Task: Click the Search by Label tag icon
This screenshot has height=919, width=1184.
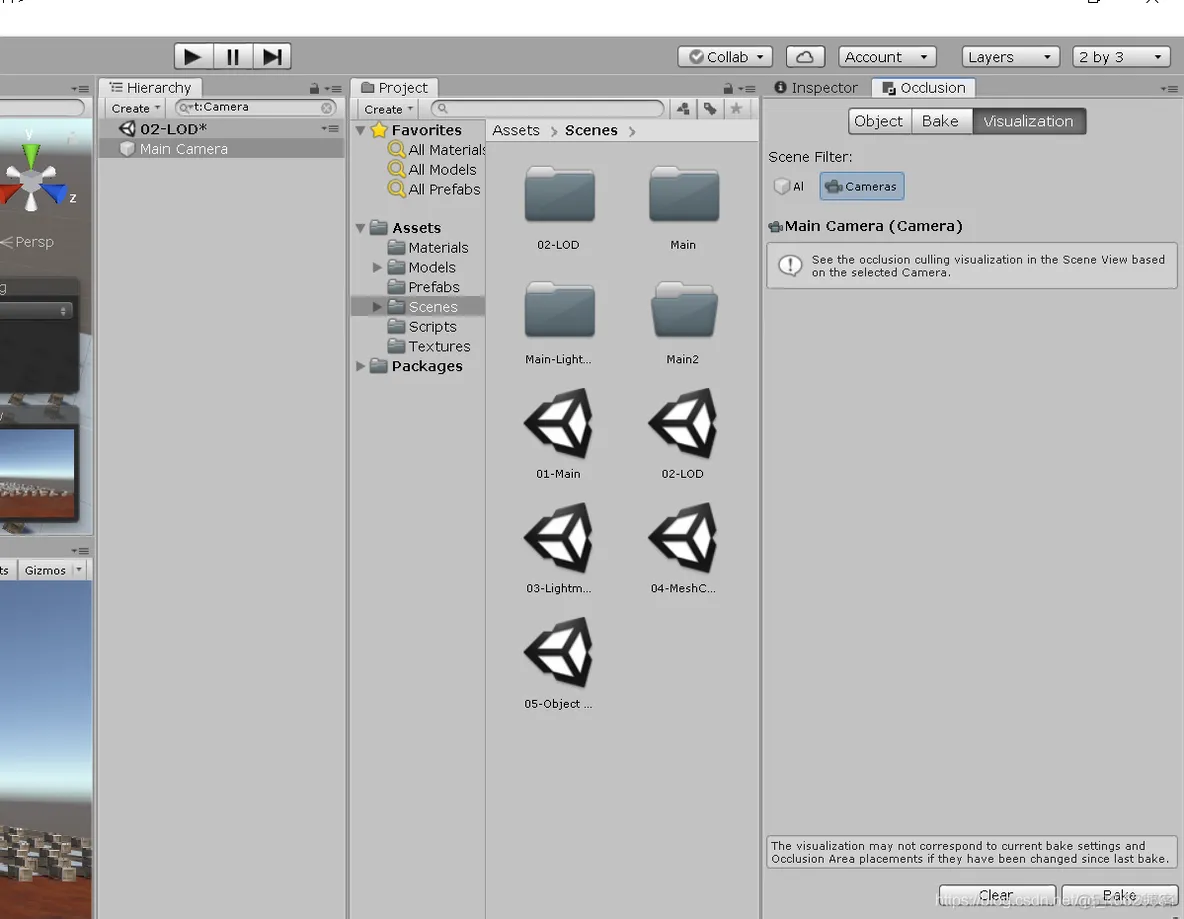Action: pos(710,109)
